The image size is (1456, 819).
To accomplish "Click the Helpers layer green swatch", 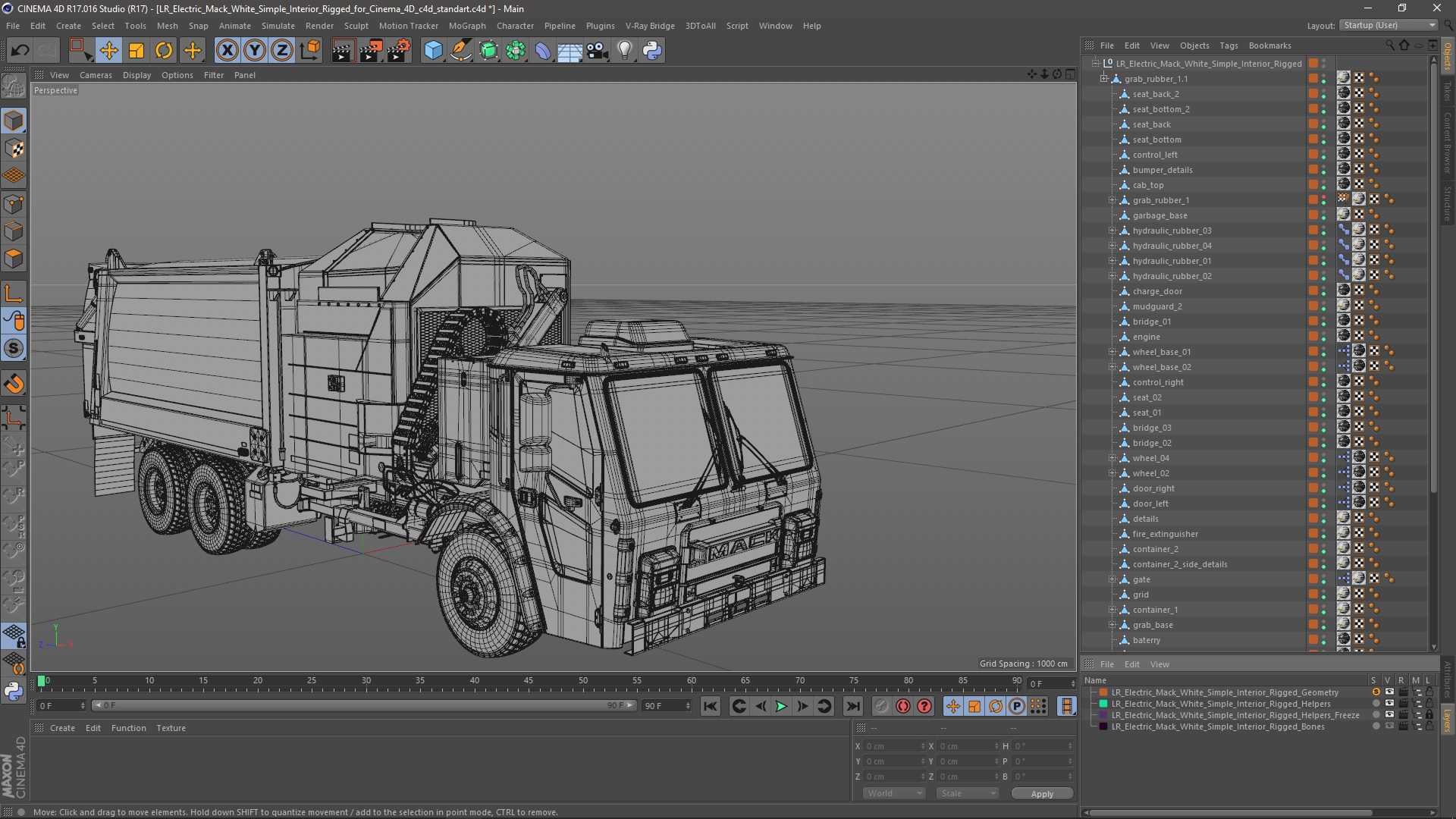I will click(x=1103, y=704).
